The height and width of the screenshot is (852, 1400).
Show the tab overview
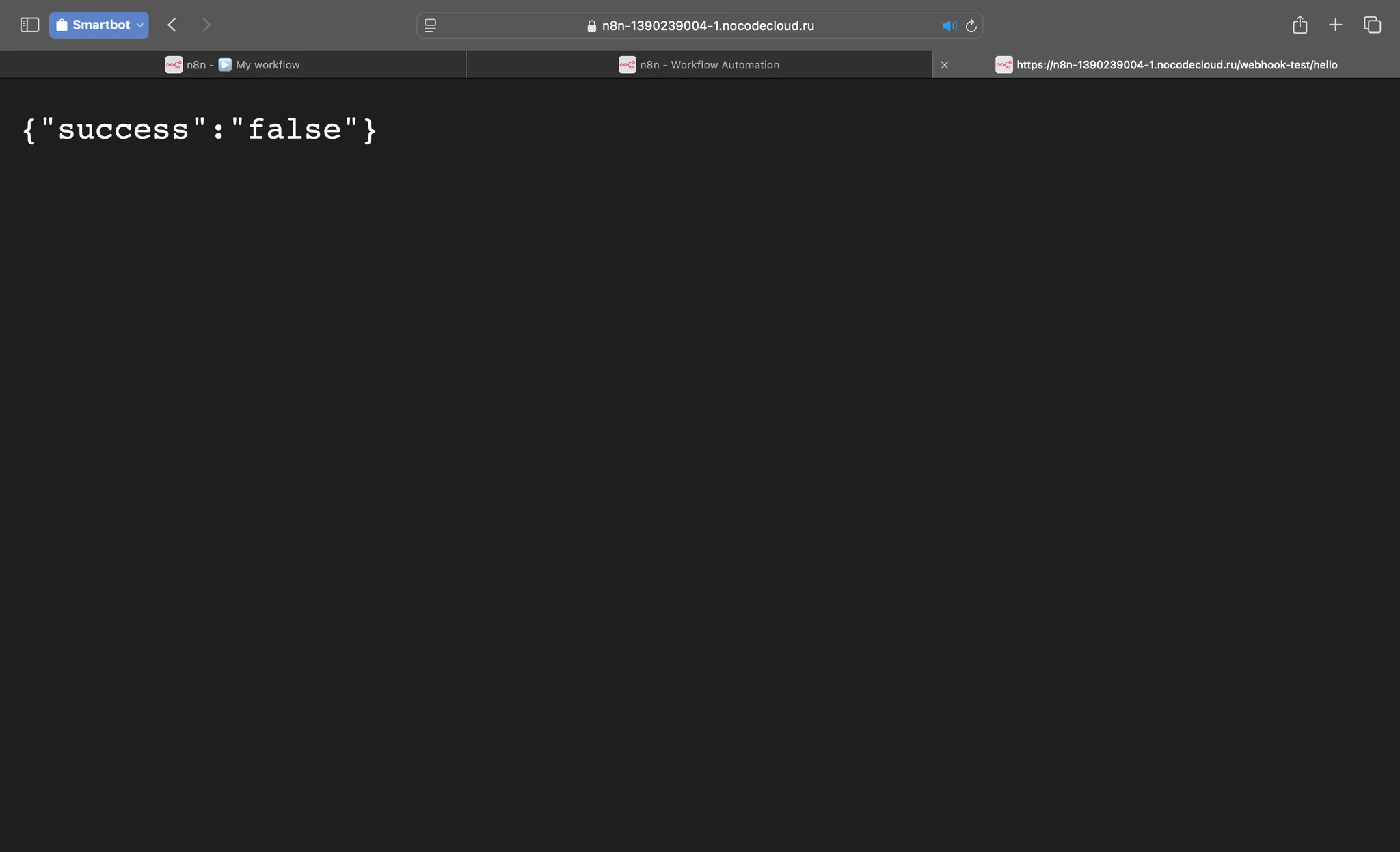[1372, 25]
